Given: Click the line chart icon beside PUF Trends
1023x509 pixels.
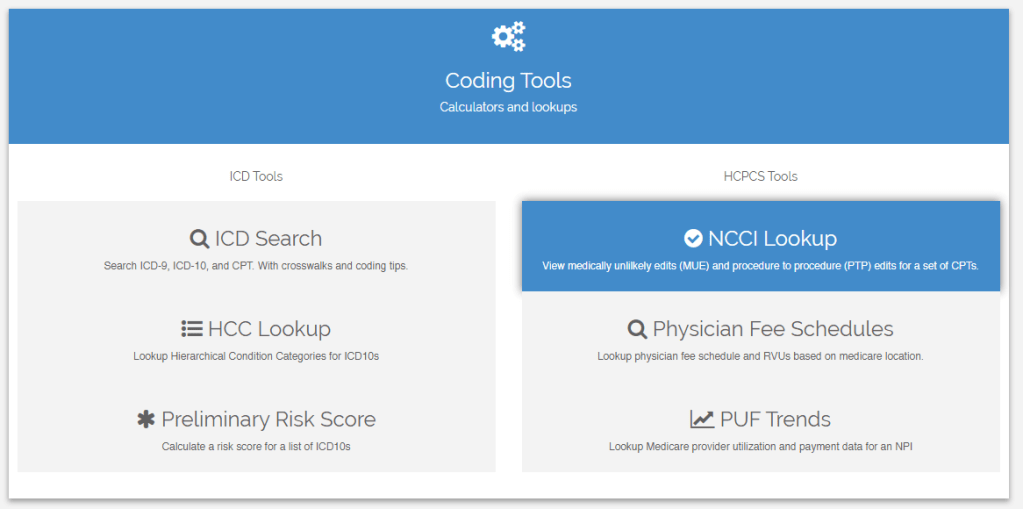Looking at the screenshot, I should (x=702, y=419).
